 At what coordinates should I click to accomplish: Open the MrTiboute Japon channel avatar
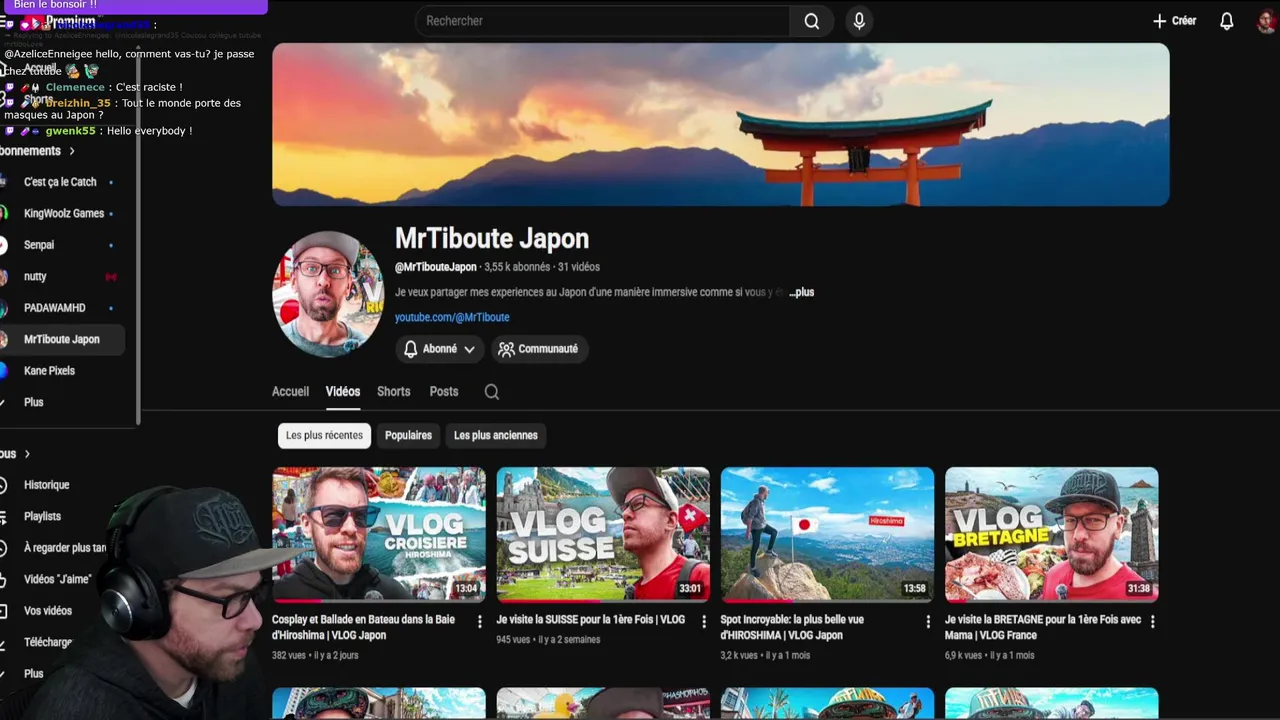tap(328, 294)
